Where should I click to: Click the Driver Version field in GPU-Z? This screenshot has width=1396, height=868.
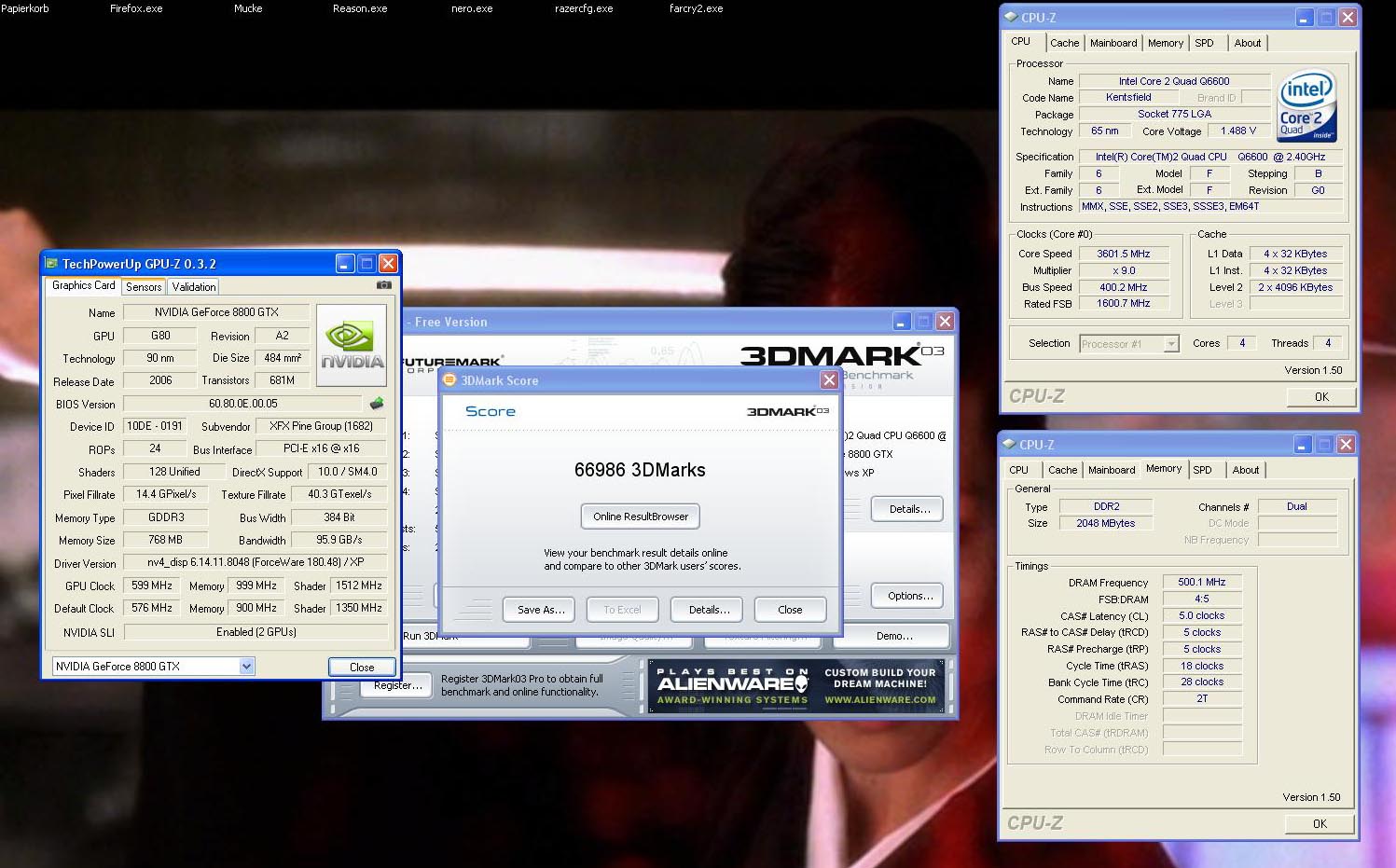pyautogui.click(x=256, y=563)
